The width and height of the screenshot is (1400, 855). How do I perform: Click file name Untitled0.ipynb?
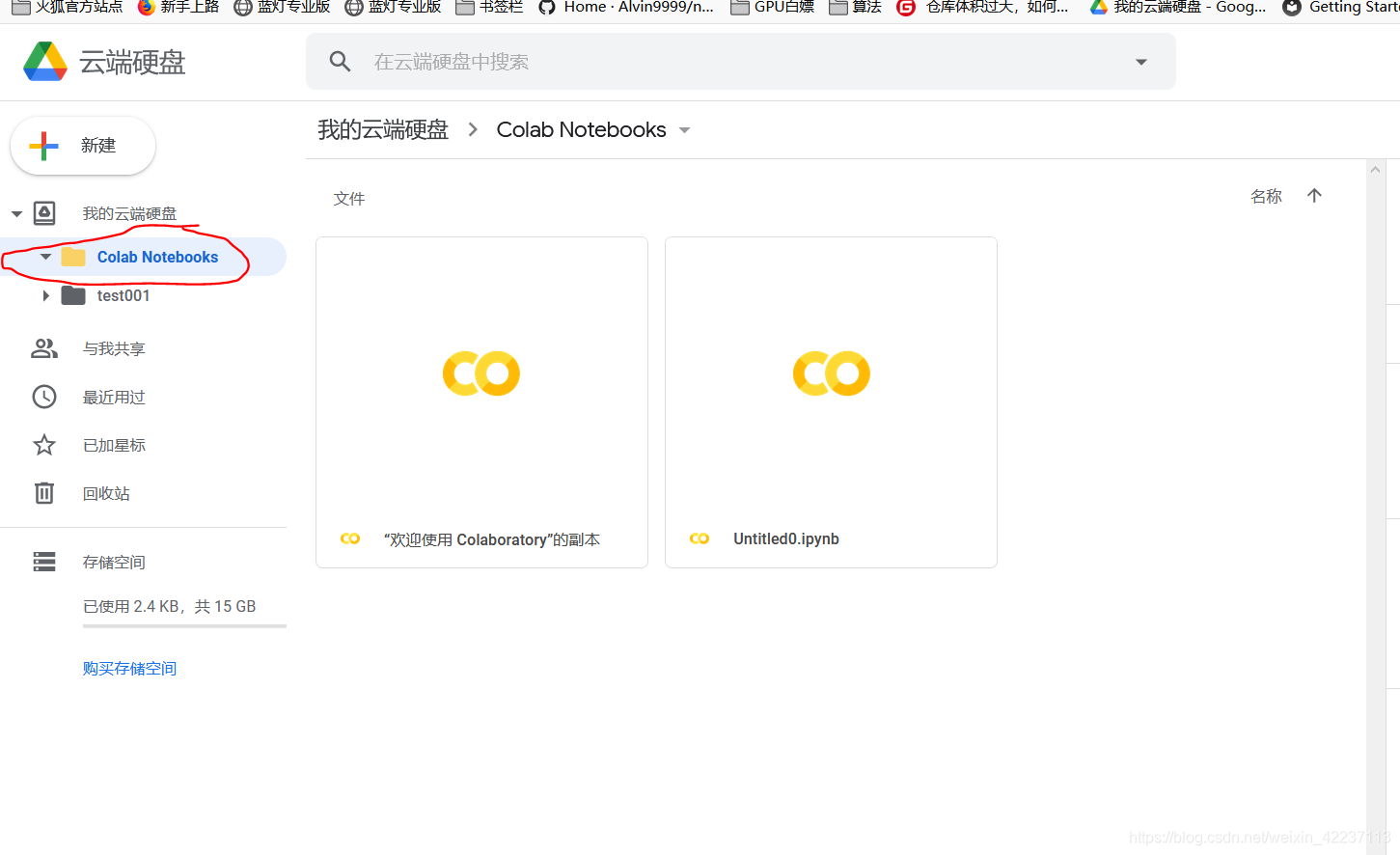[786, 538]
